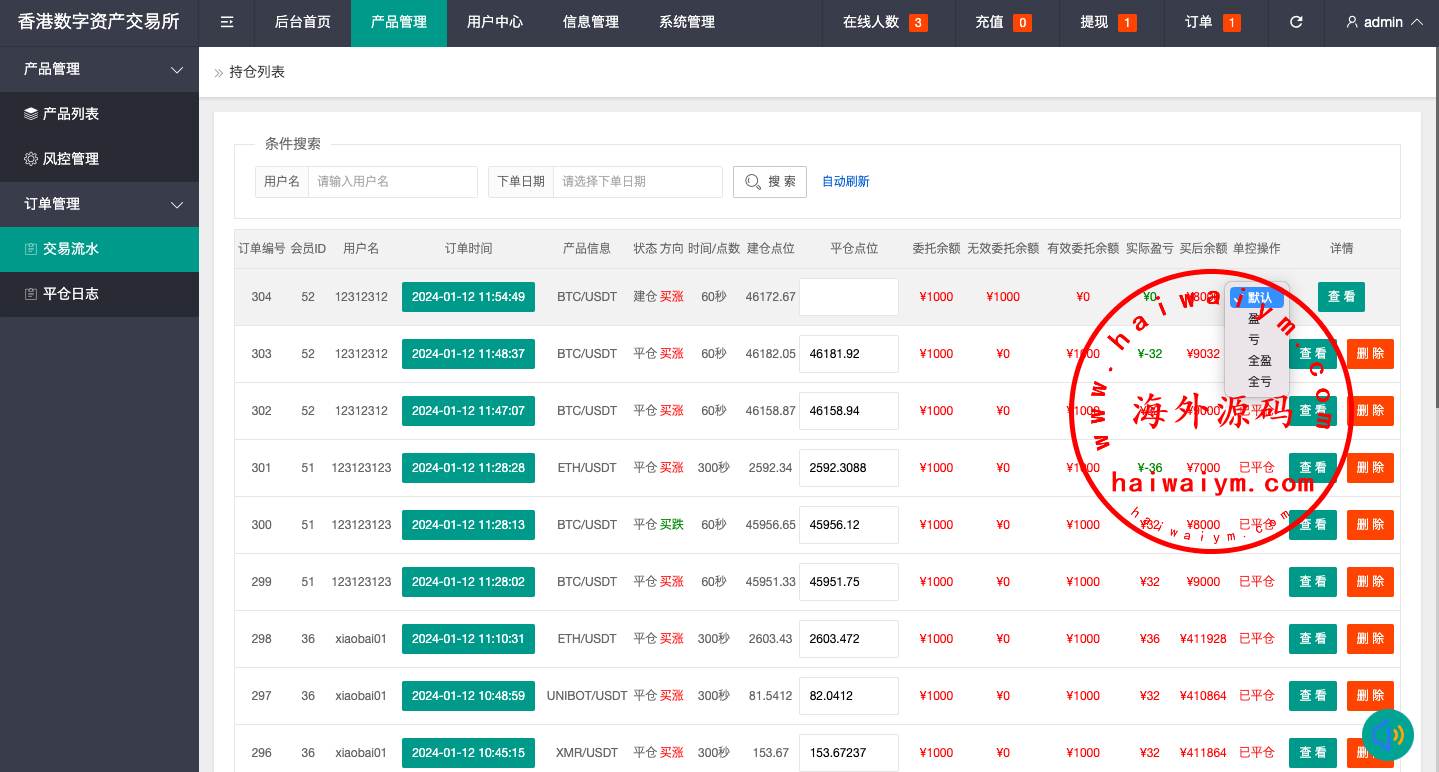Switch to the 用户中心 top tab
Screen dimensions: 1439x772
point(495,22)
